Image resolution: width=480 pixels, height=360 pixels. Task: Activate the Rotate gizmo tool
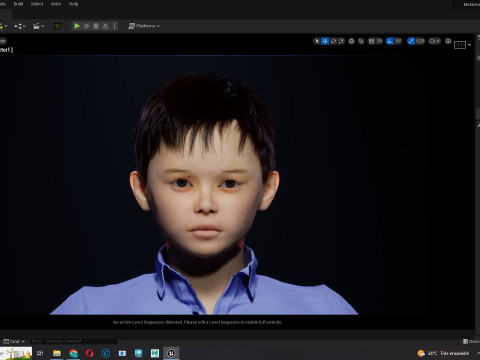pyautogui.click(x=333, y=41)
